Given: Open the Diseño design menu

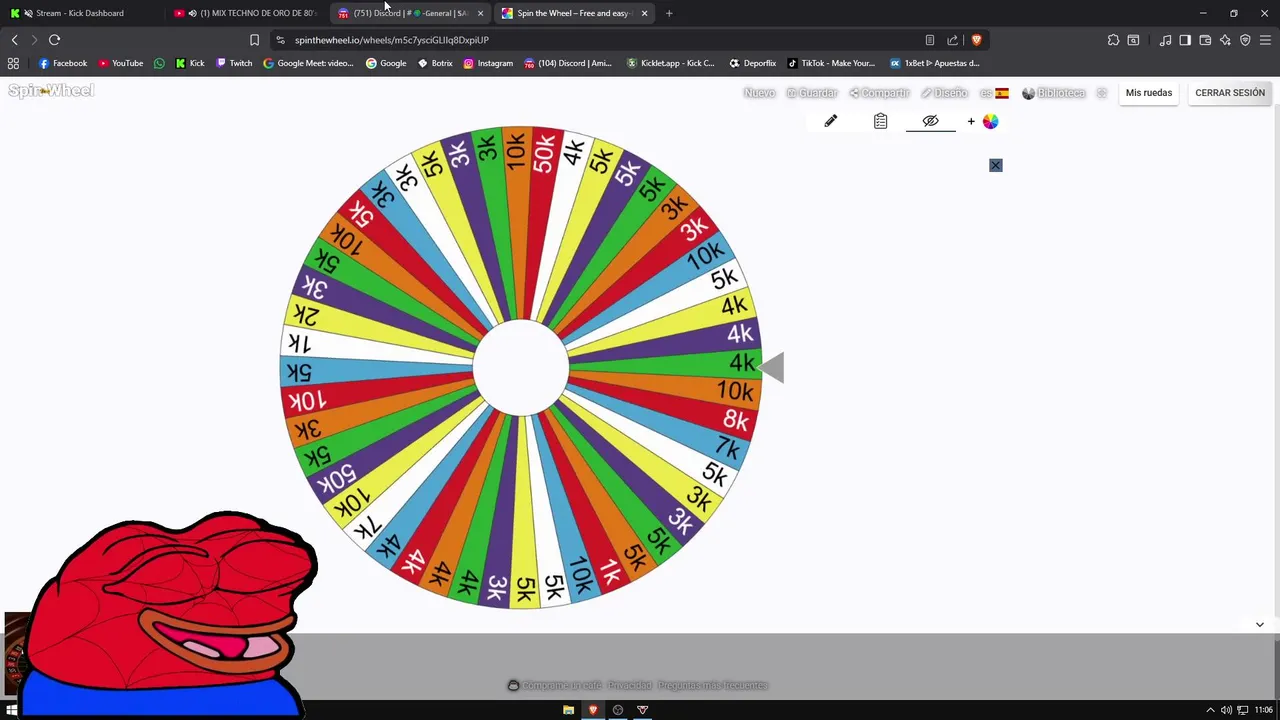Looking at the screenshot, I should pos(944,93).
